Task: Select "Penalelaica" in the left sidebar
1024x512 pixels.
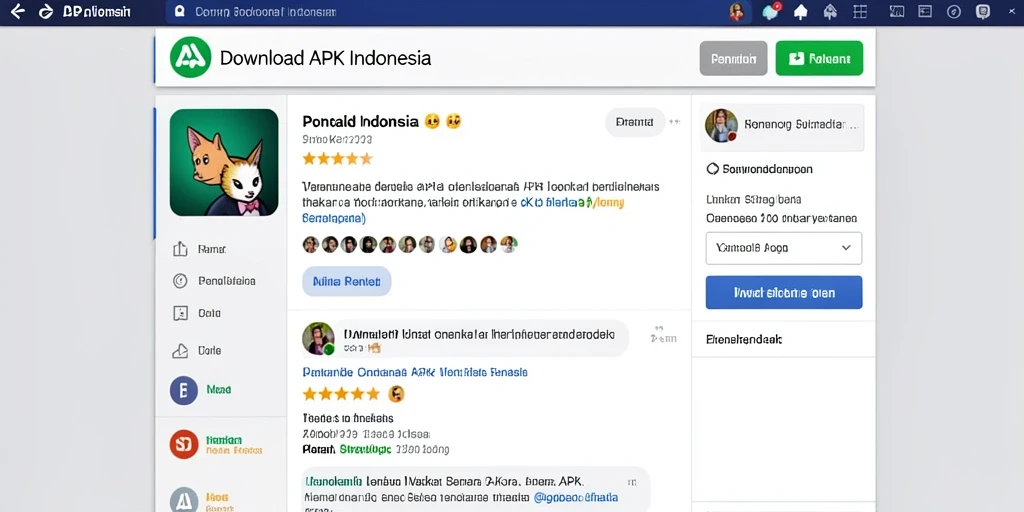Action: coord(227,281)
